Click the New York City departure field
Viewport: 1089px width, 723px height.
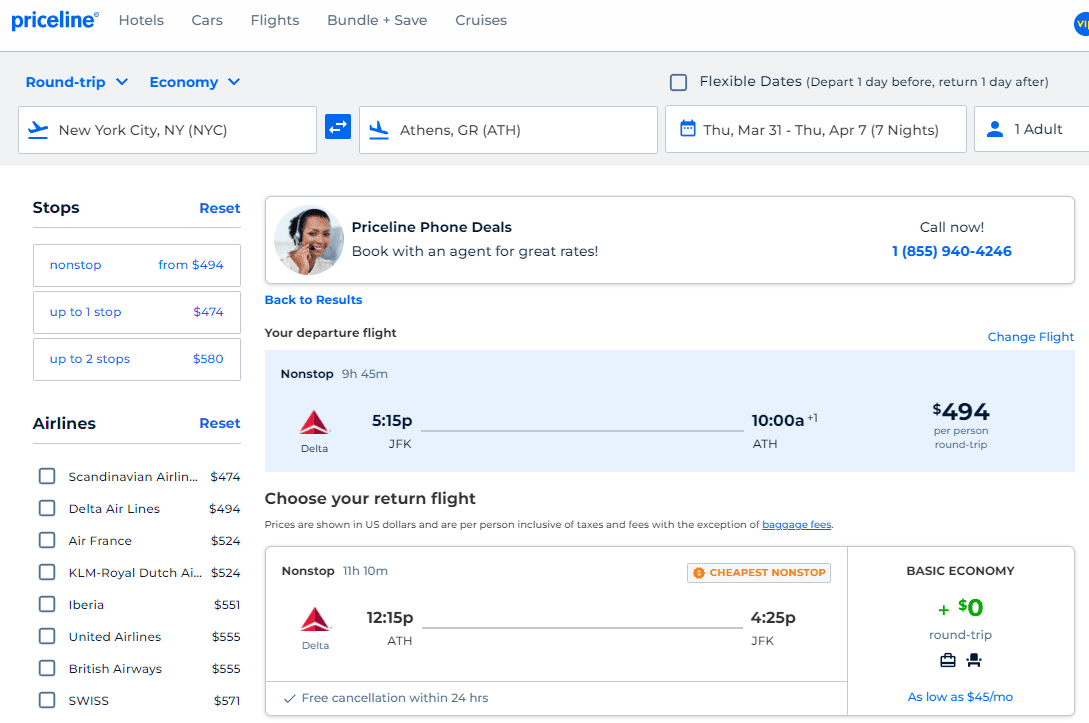[167, 129]
